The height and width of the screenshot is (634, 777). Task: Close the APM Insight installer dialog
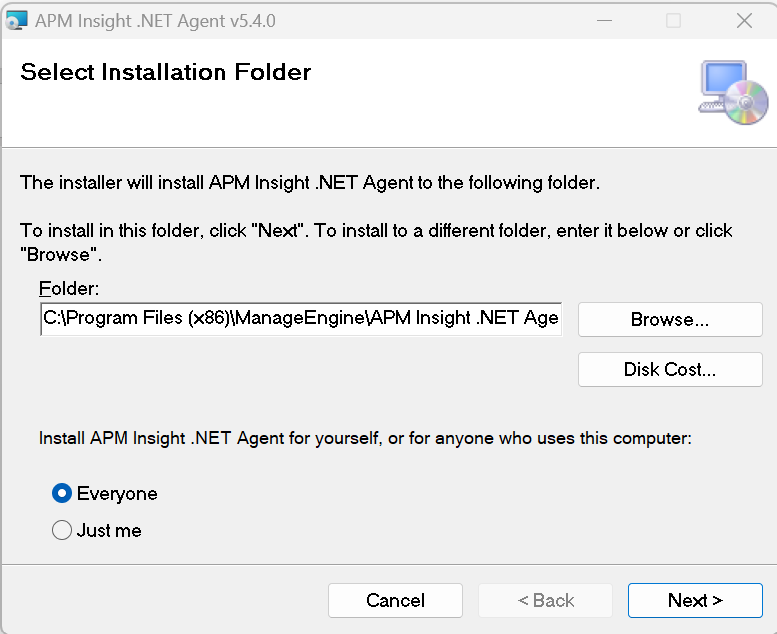744,20
